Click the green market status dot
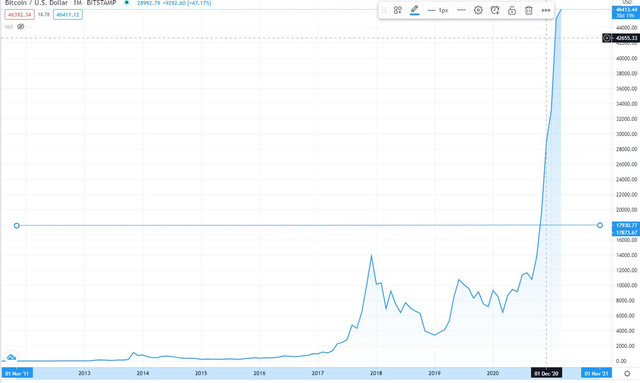Screen dimensions: 640x383 coord(127,2)
